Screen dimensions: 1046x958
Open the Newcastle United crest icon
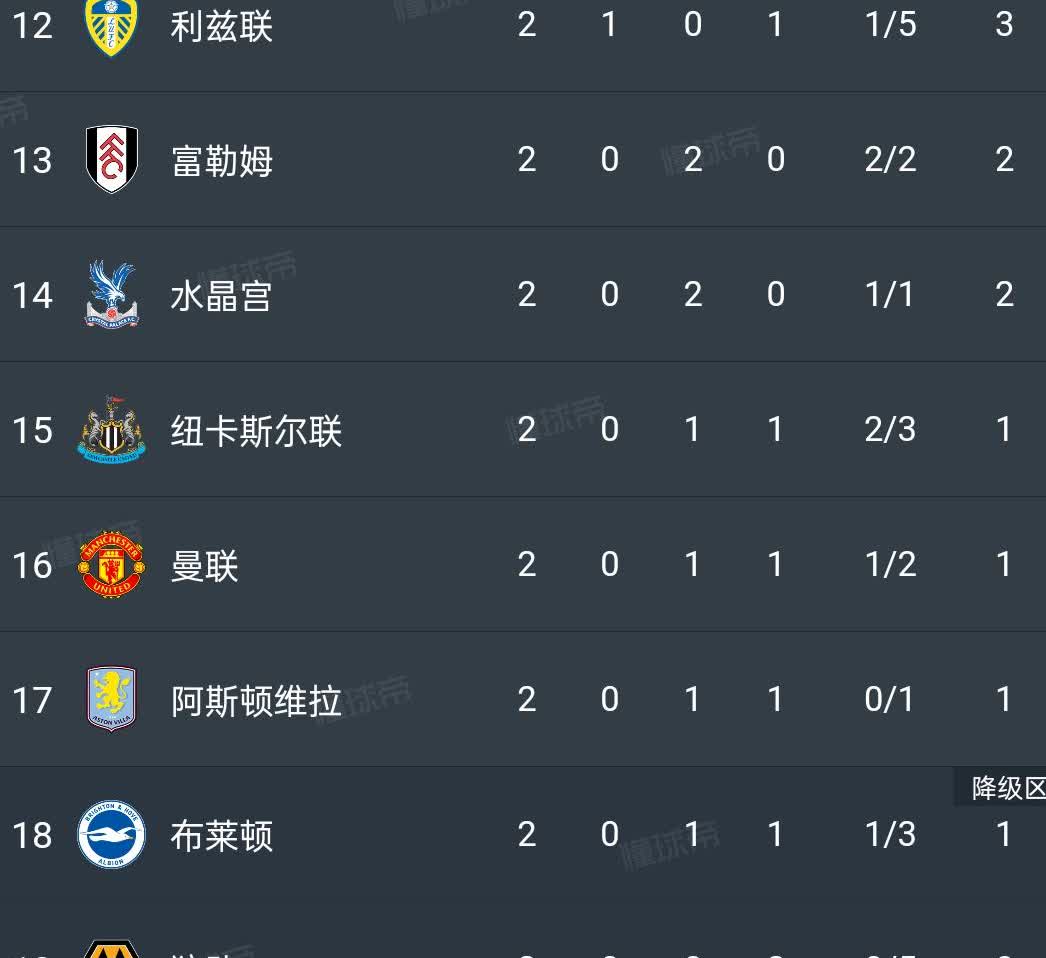click(111, 430)
